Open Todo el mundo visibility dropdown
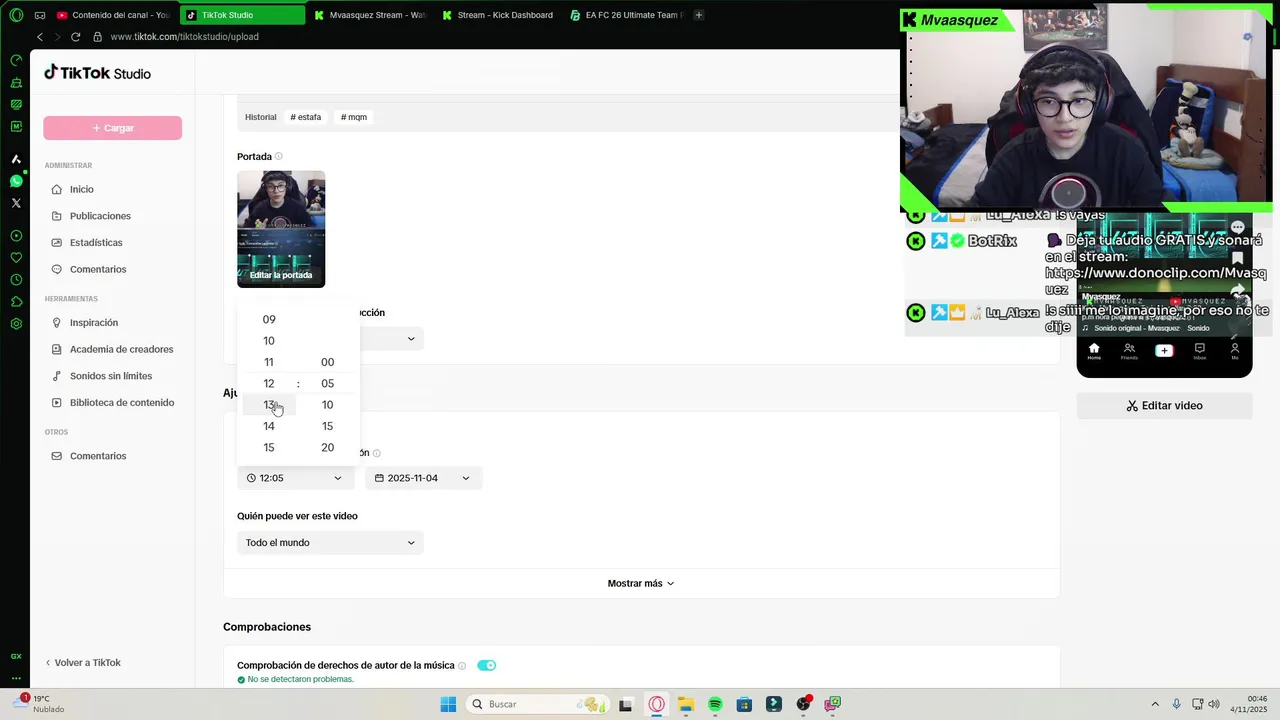The height and width of the screenshot is (720, 1280). pyautogui.click(x=330, y=543)
